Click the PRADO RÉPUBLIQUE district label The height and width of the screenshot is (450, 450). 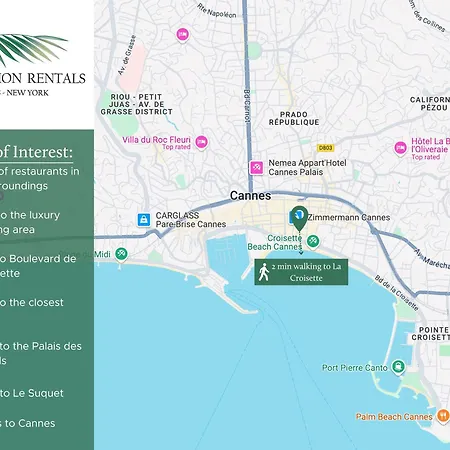point(294,118)
